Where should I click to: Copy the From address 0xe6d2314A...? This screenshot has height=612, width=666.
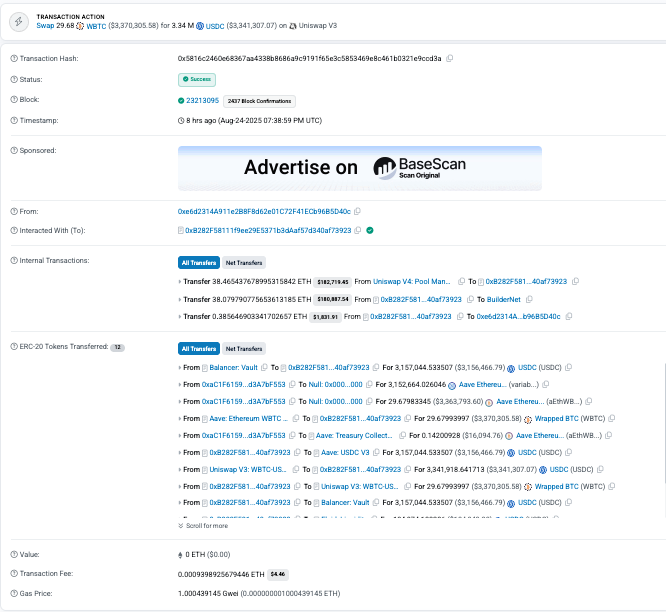(x=358, y=212)
